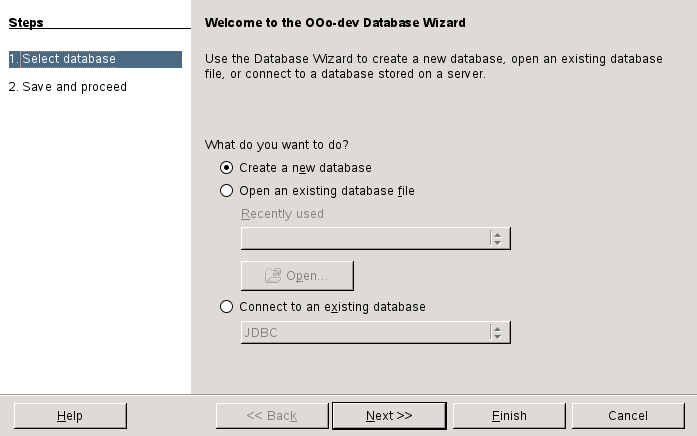The image size is (697, 436).
Task: Click the "Steps" heading in the sidebar
Action: 26,22
